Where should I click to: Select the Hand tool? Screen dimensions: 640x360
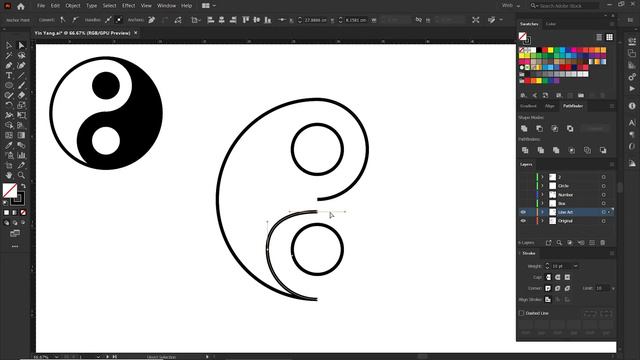pos(9,175)
